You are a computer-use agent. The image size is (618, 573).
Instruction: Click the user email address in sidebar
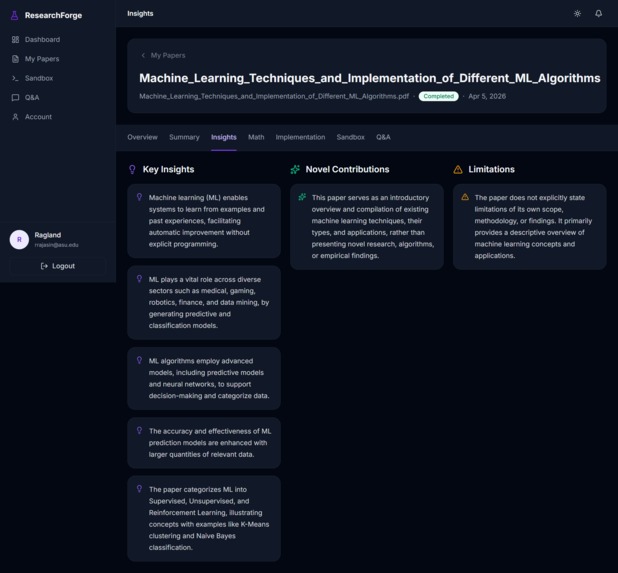[x=56, y=245]
